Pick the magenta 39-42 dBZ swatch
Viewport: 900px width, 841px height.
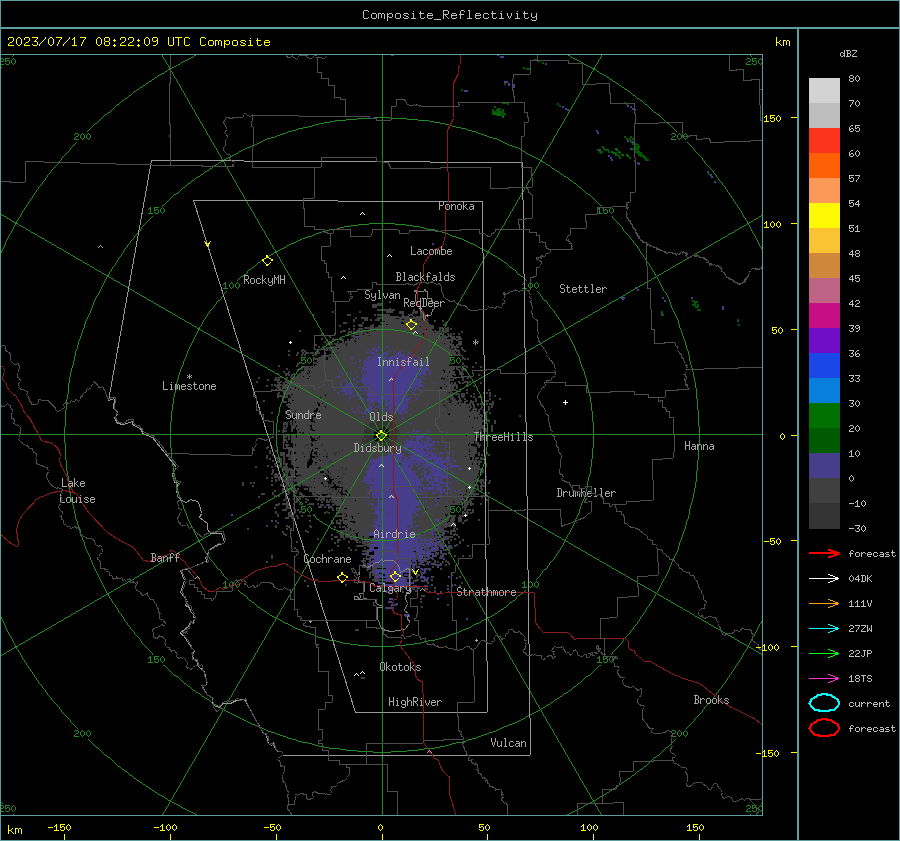pyautogui.click(x=824, y=316)
